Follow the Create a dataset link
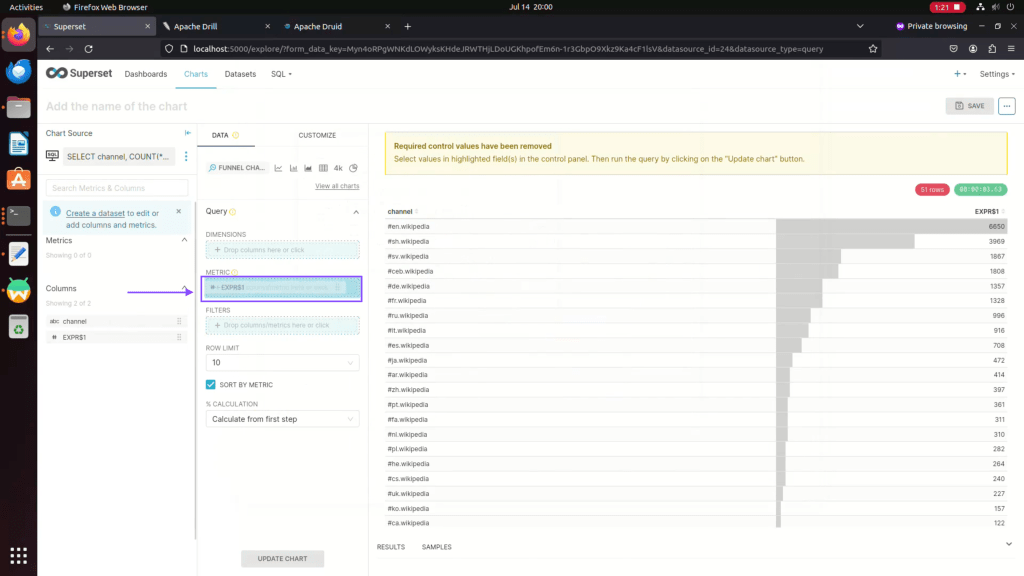 click(x=95, y=213)
